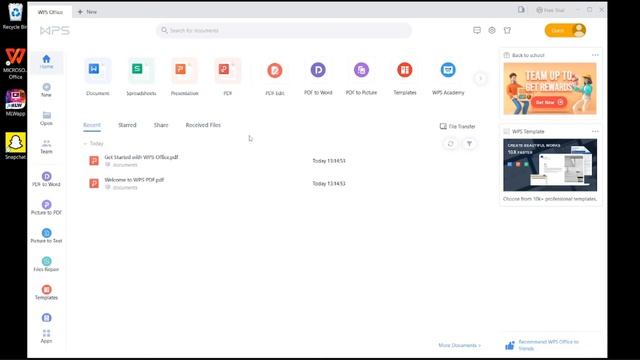This screenshot has width=640, height=360.
Task: Open Get Started with WPS Office.pdf
Action: coord(141,157)
